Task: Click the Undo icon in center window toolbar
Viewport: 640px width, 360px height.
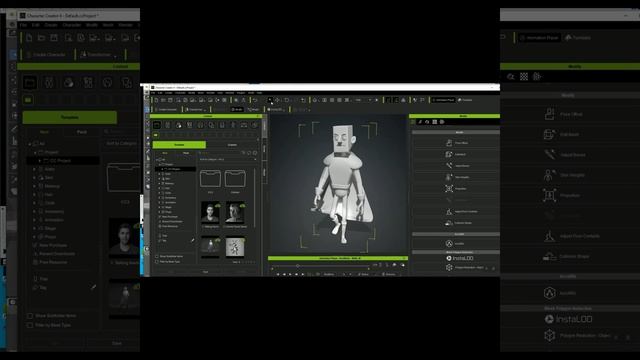Action: pos(255,100)
